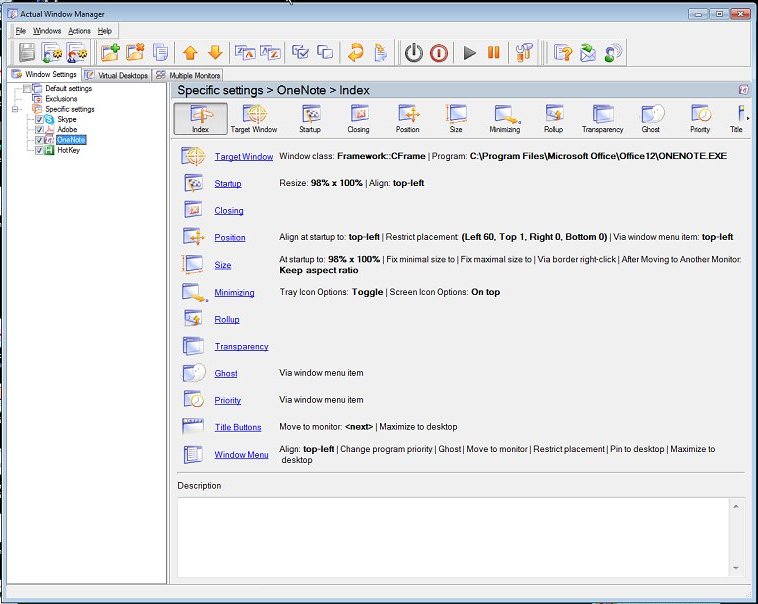Click the Save floppy disk toolbar icon
The width and height of the screenshot is (758, 604).
27,53
